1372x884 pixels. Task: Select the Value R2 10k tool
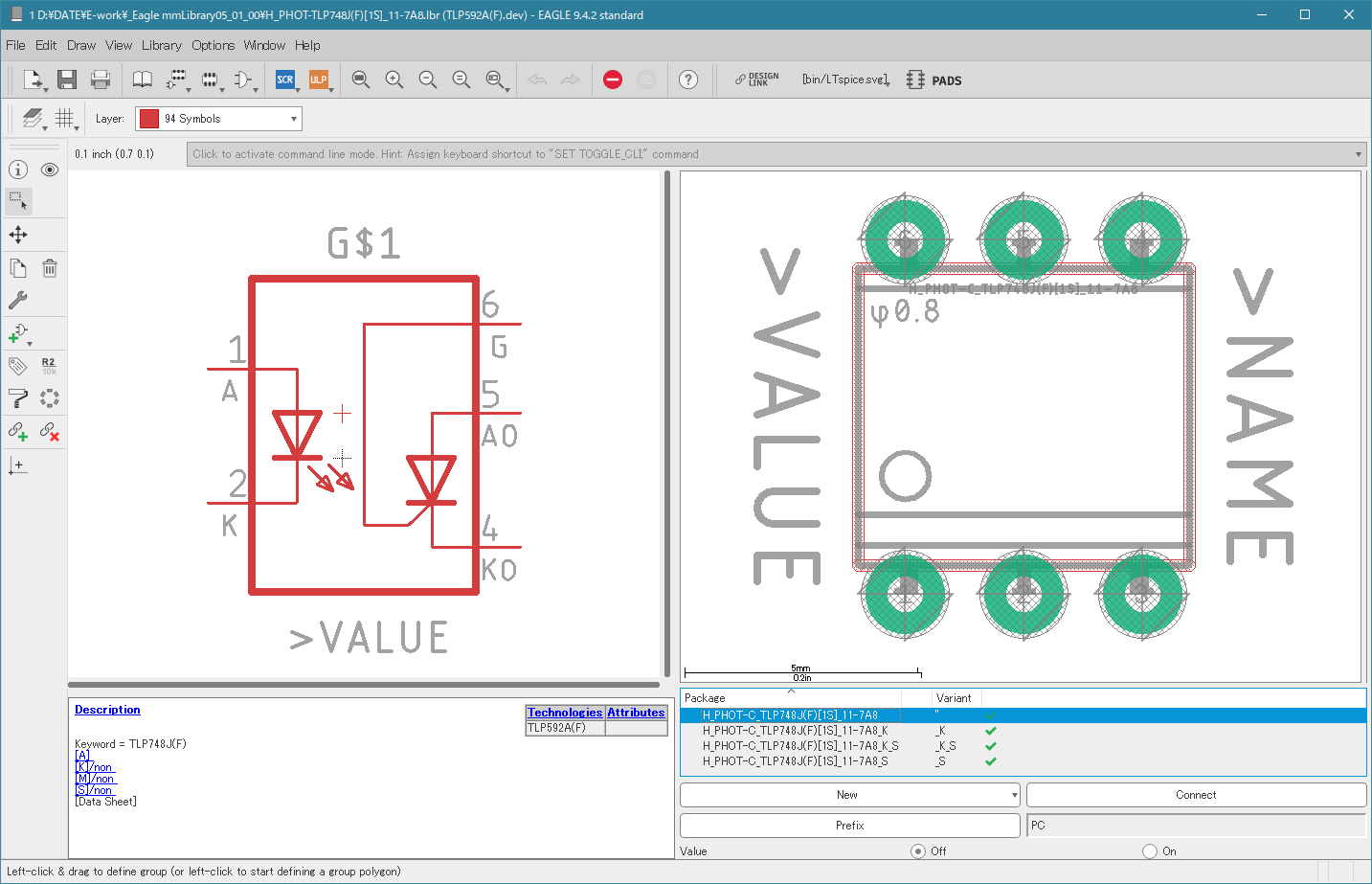click(x=49, y=366)
